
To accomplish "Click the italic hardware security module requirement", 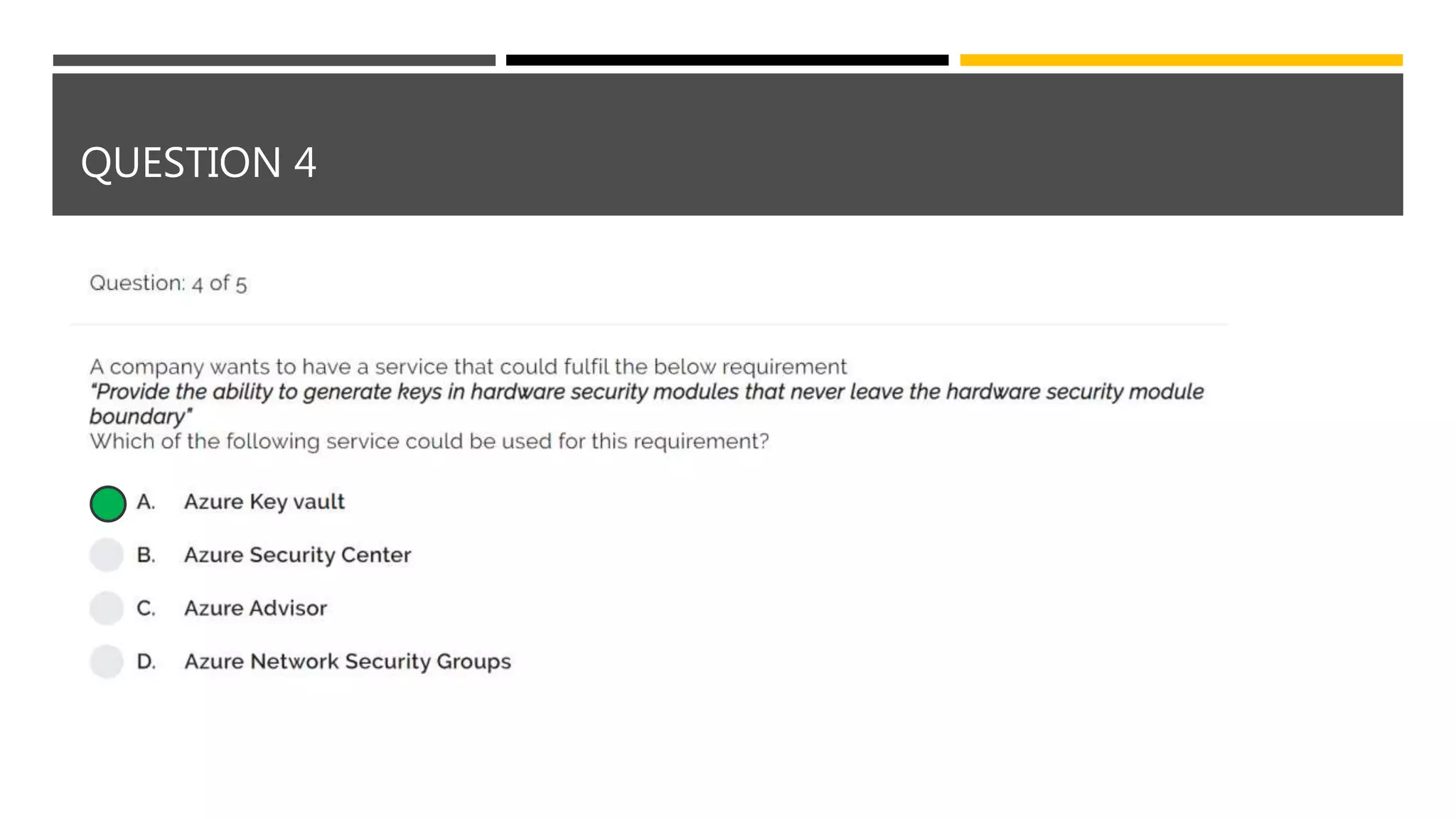I will (646, 392).
